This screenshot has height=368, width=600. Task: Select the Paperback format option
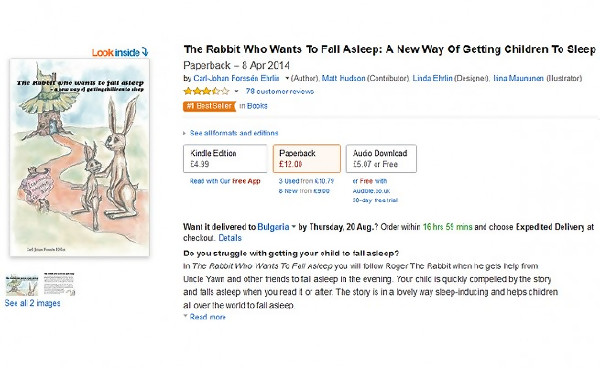[x=307, y=158]
